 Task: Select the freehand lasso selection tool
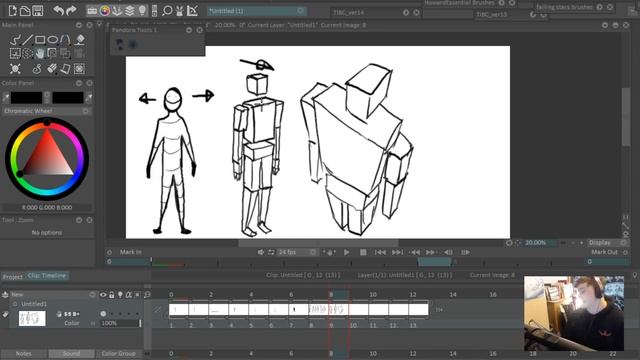28,53
